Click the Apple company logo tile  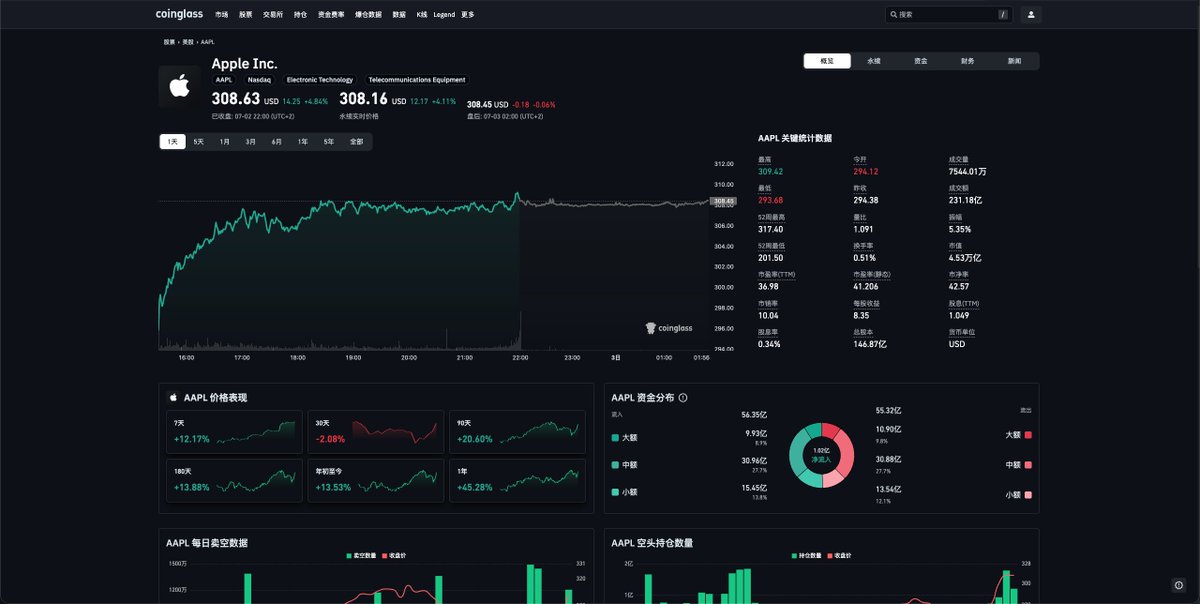[x=180, y=87]
